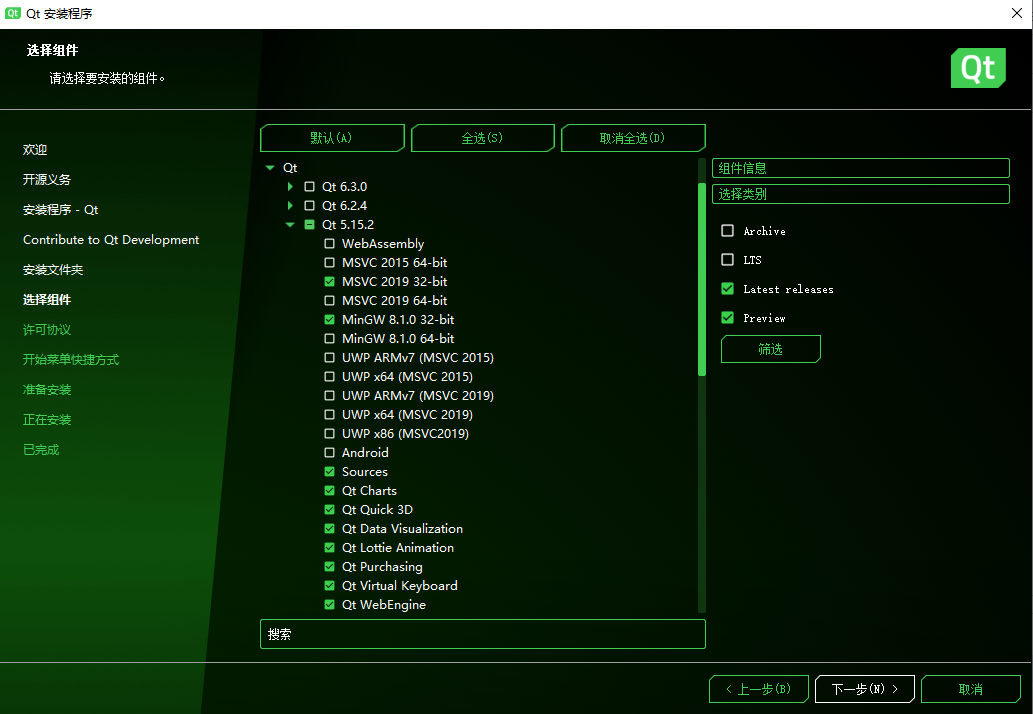The width and height of the screenshot is (1033, 714).
Task: Click the green Qt logo at top right
Action: 977,68
